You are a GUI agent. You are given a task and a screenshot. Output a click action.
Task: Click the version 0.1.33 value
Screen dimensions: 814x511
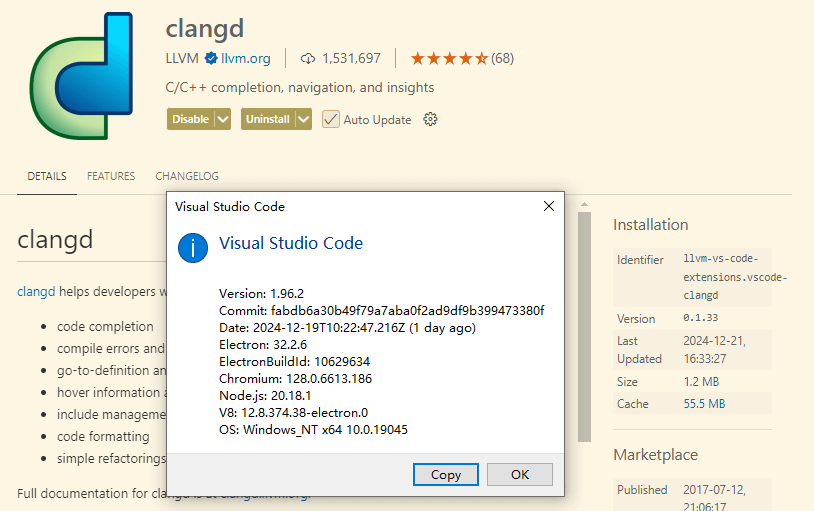pos(701,318)
